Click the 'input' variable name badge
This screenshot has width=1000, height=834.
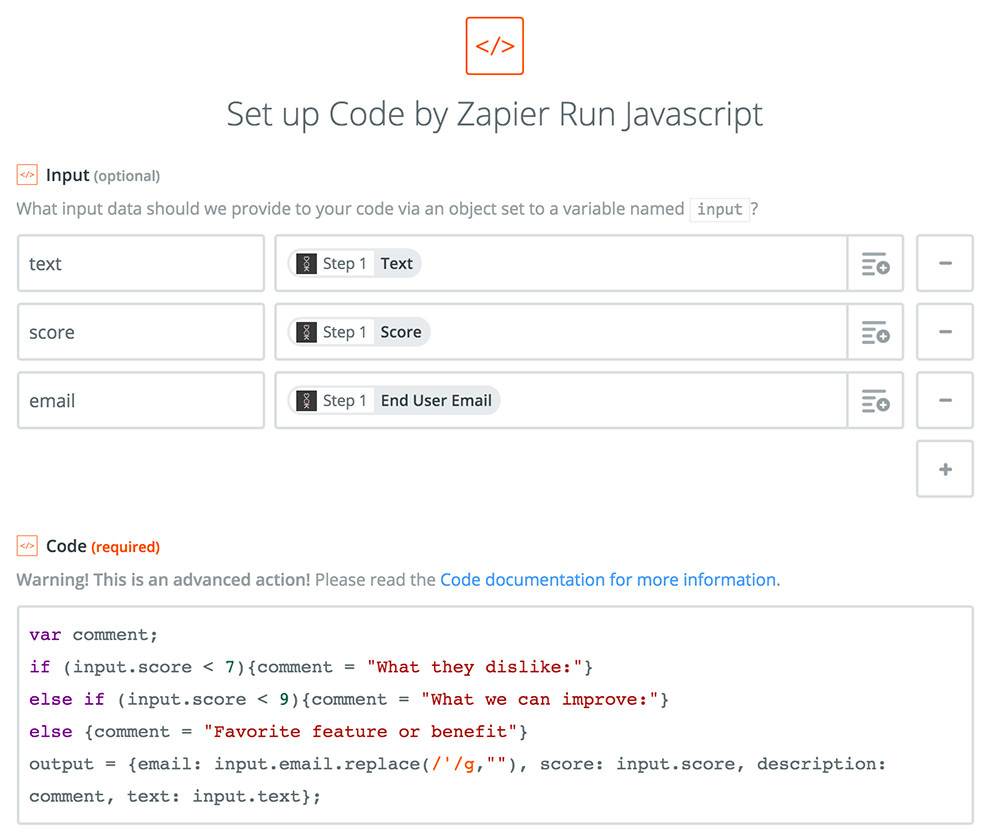click(x=719, y=209)
